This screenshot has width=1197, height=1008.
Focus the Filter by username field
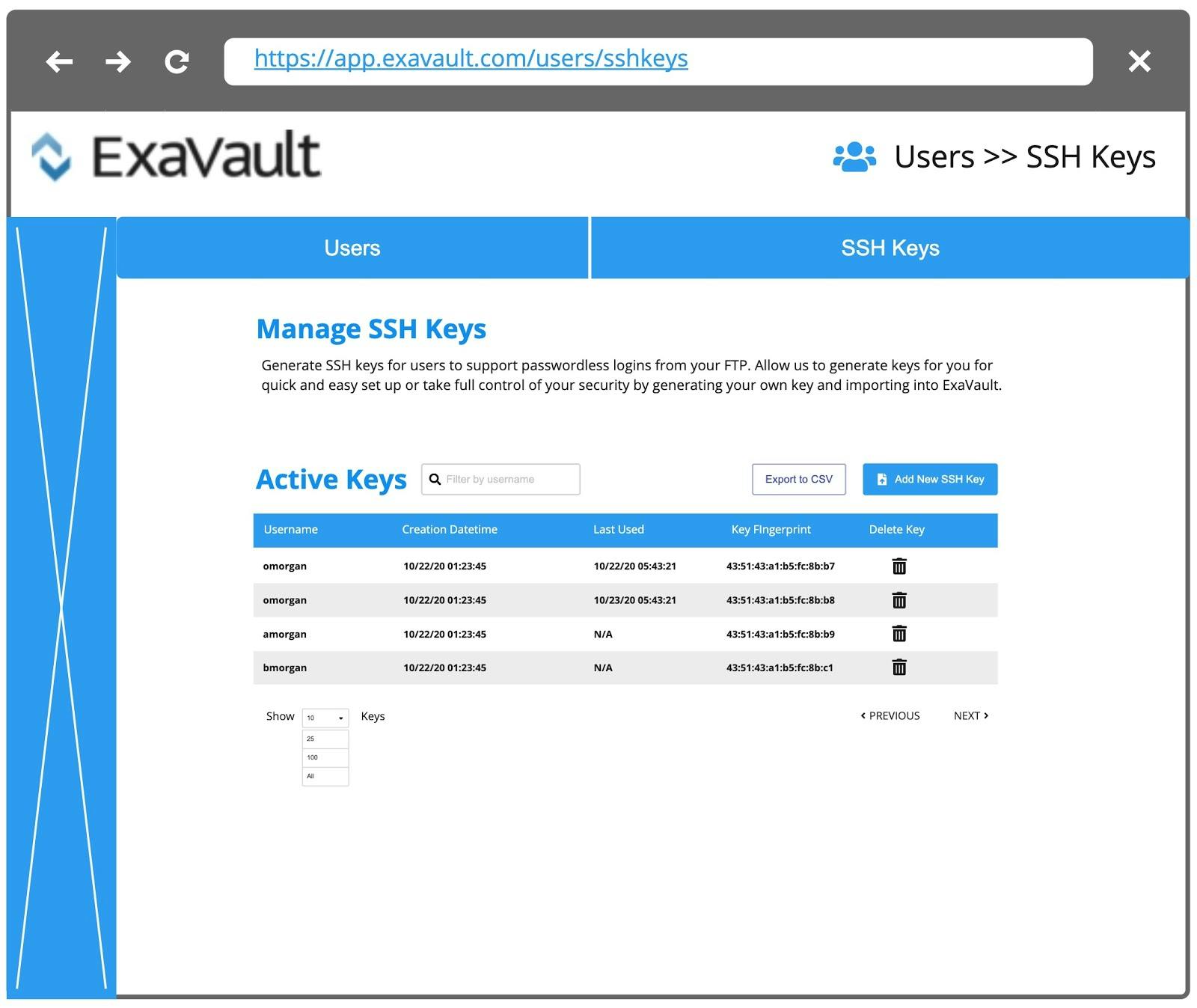pos(500,479)
